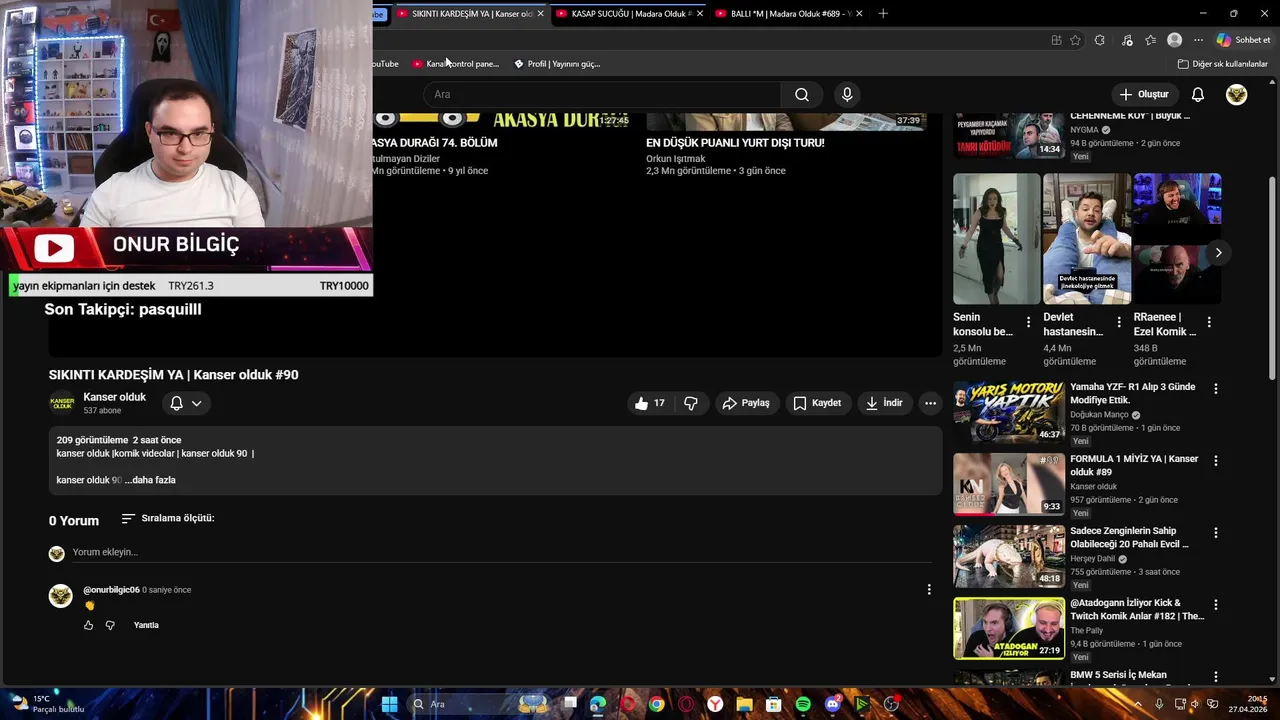The height and width of the screenshot is (720, 1280).
Task: Open the Sıralama ölçütü comment sort dropdown
Action: (168, 518)
